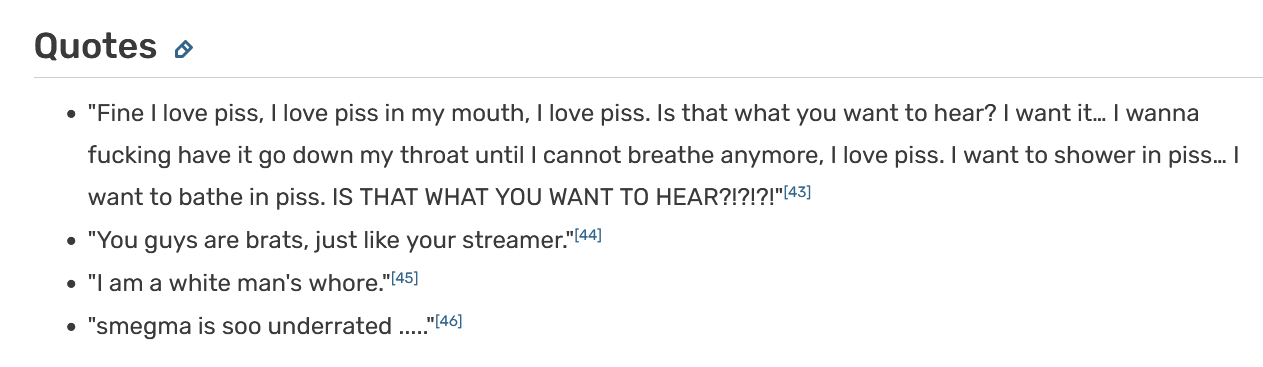Screen dimensions: 1263x367
Task: Open footnote reference [44]
Action: point(588,235)
